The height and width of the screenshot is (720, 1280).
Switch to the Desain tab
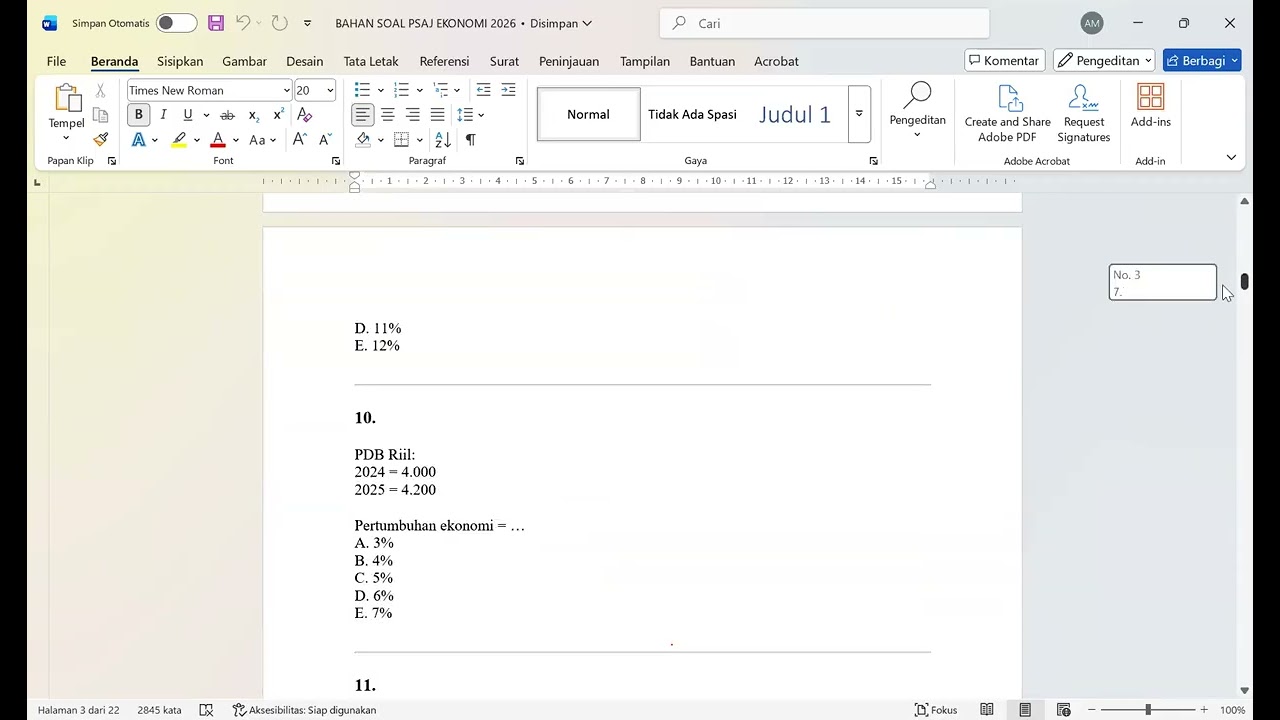(x=304, y=61)
